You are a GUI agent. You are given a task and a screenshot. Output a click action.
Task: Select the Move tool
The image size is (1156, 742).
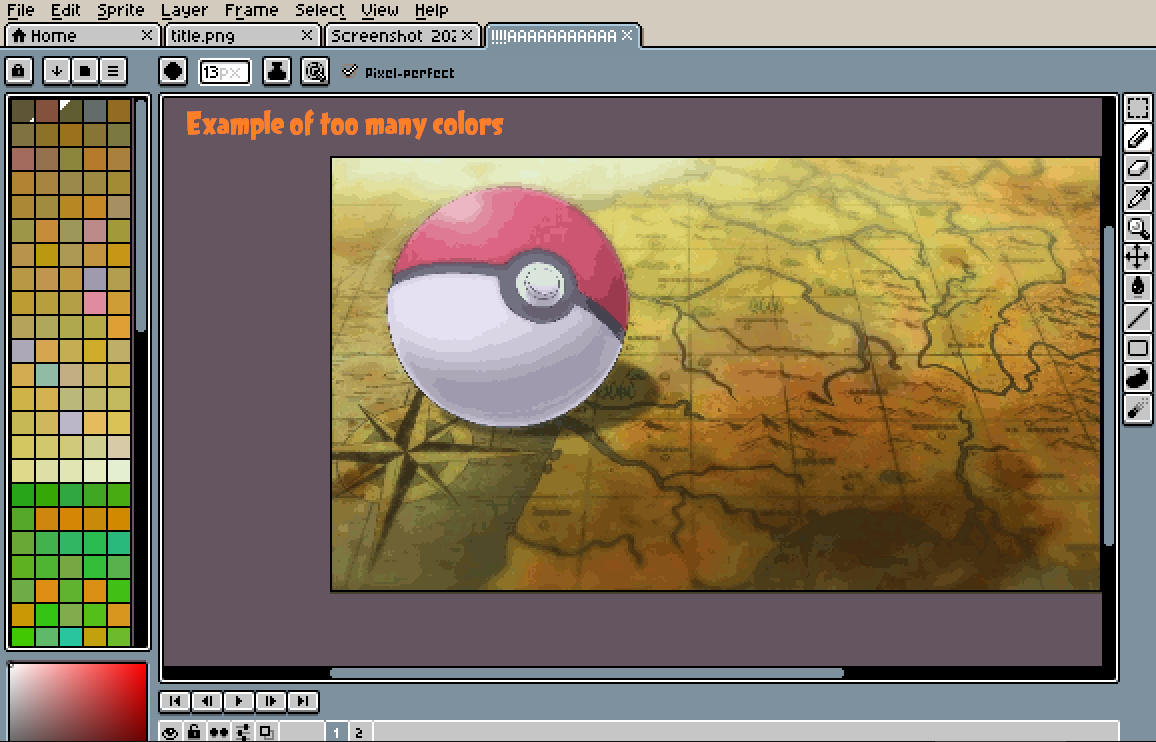point(1138,257)
